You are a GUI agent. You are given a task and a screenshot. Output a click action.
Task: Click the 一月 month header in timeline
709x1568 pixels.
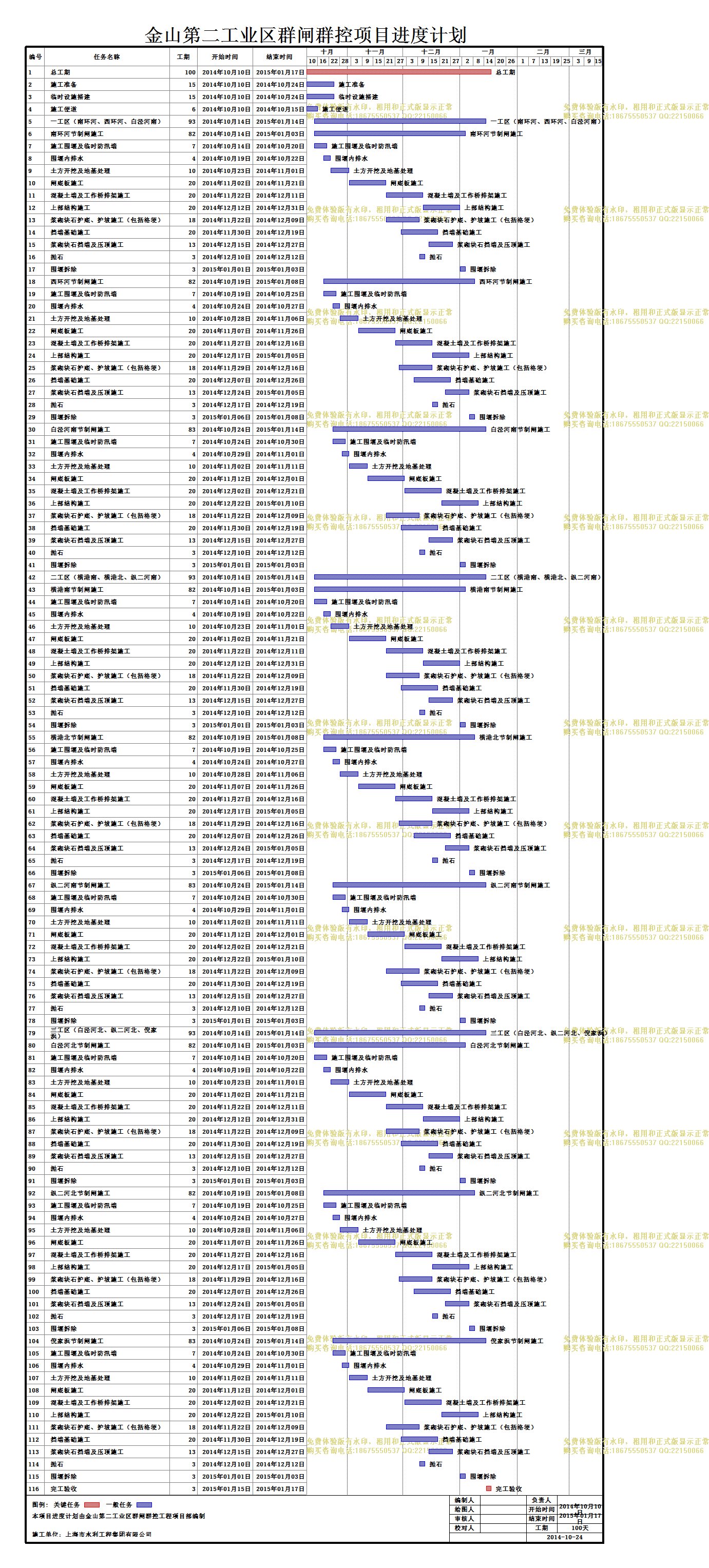pyautogui.click(x=489, y=52)
